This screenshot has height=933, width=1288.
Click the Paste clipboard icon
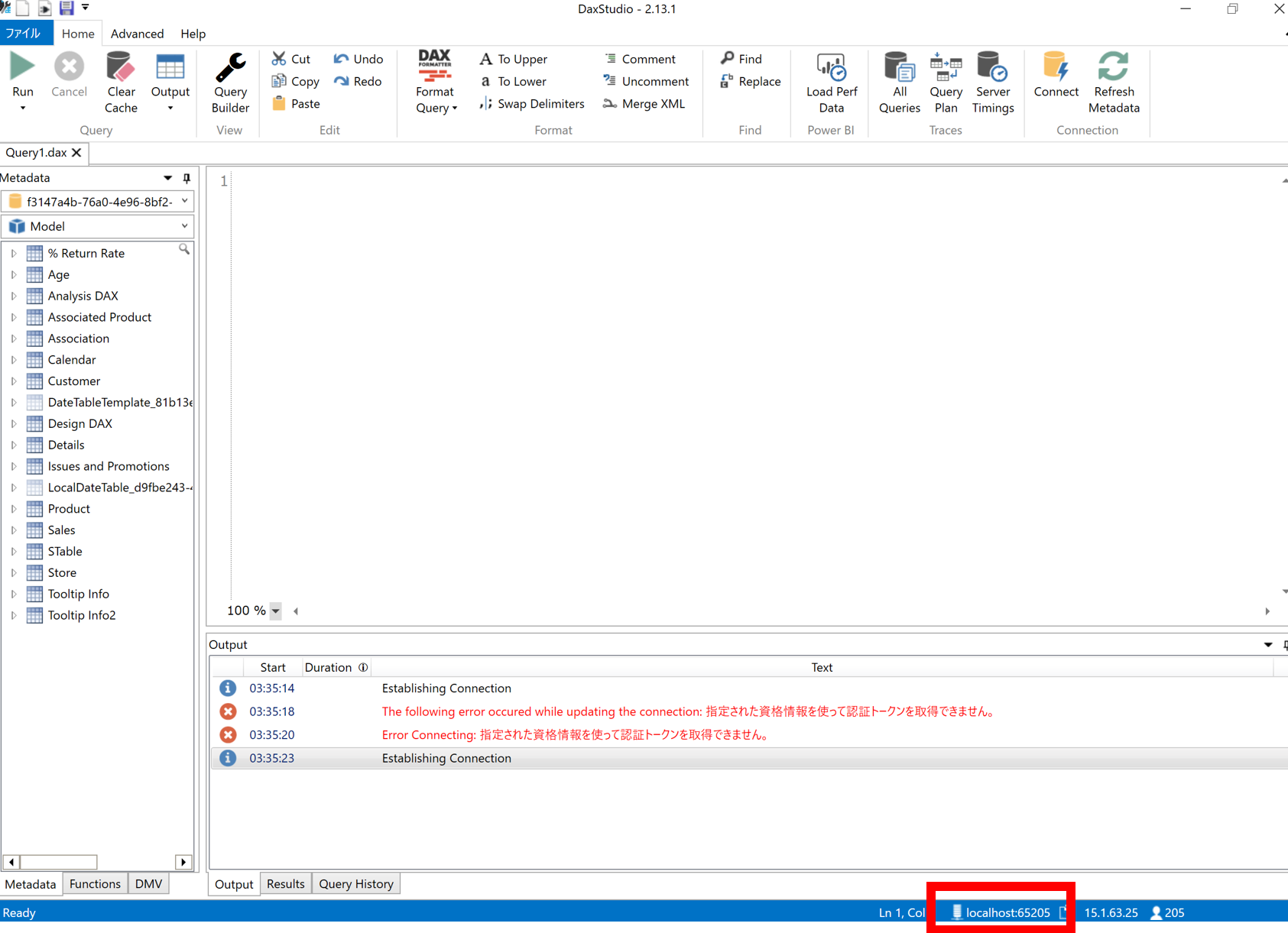click(279, 103)
